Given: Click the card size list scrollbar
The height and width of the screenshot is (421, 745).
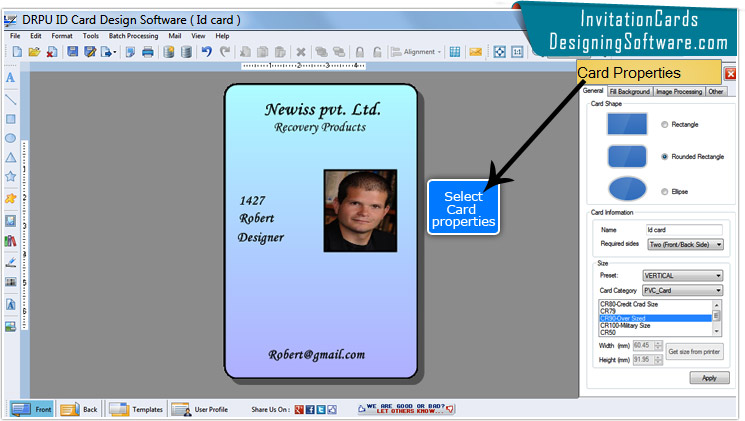Looking at the screenshot, I should tap(716, 318).
